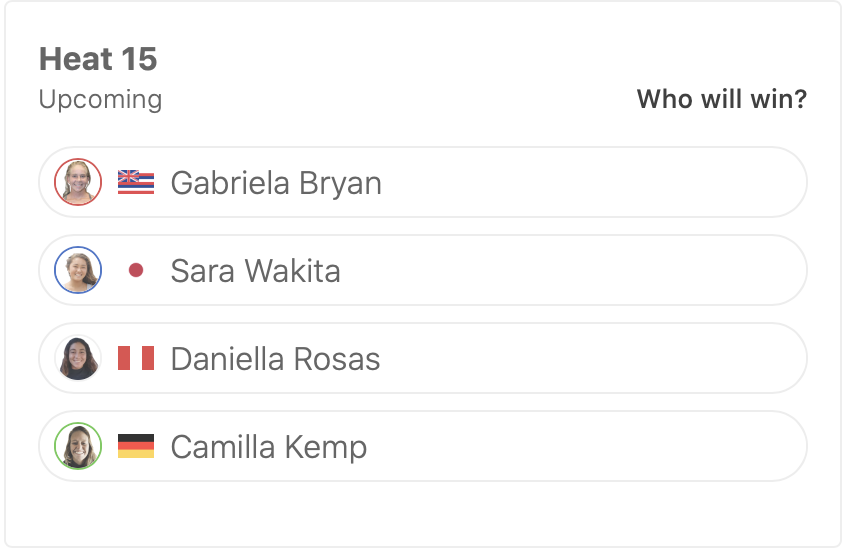The width and height of the screenshot is (848, 556).
Task: Click blank card area below Camilla Kemp's row
Action: 422,514
